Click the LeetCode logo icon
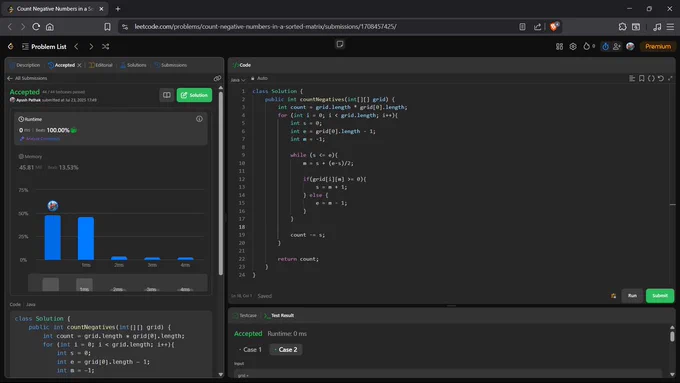Image resolution: width=680 pixels, height=383 pixels. [x=10, y=46]
